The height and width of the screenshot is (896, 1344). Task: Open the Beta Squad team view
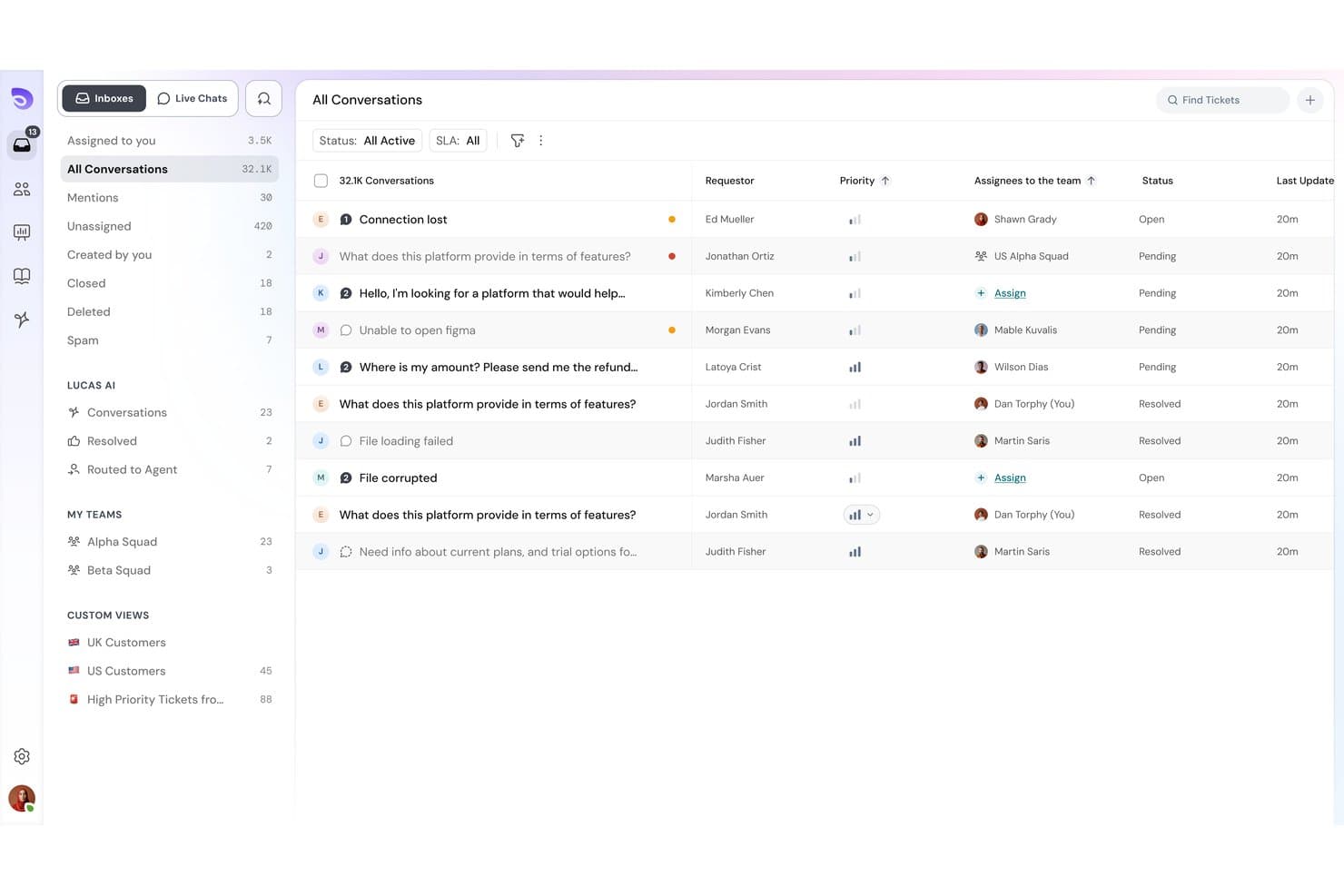click(x=169, y=570)
